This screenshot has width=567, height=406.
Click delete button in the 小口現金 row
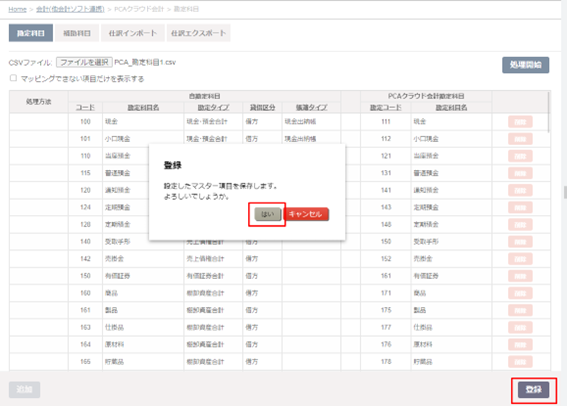pos(520,139)
